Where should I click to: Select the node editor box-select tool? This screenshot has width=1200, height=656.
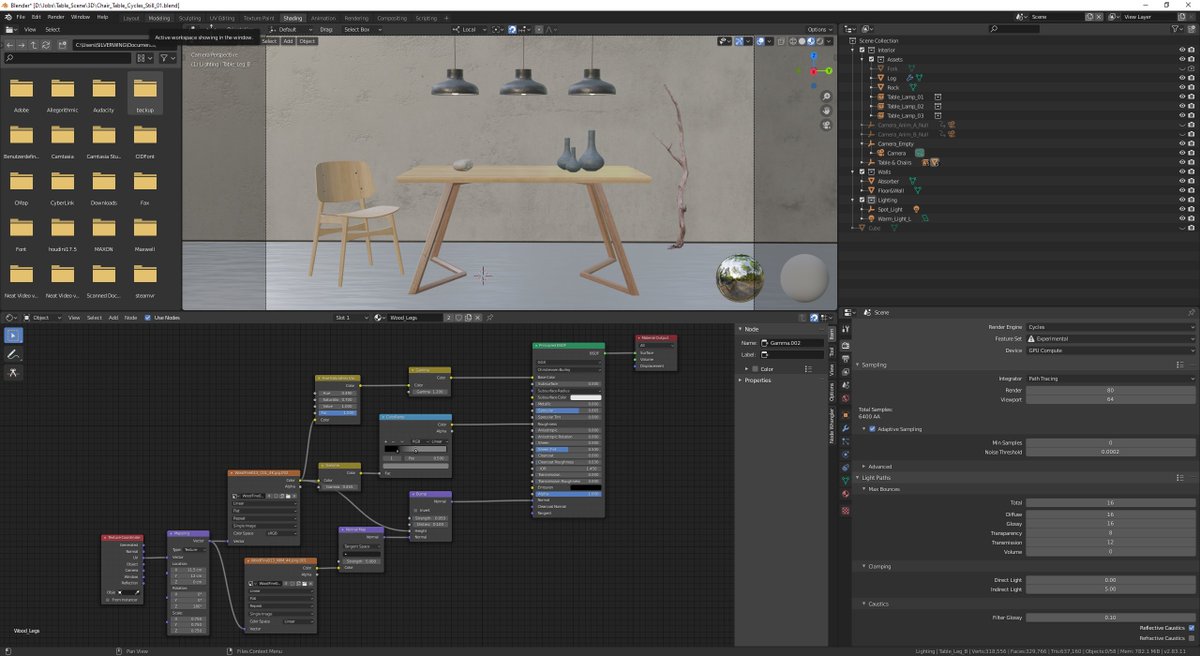click(x=14, y=335)
